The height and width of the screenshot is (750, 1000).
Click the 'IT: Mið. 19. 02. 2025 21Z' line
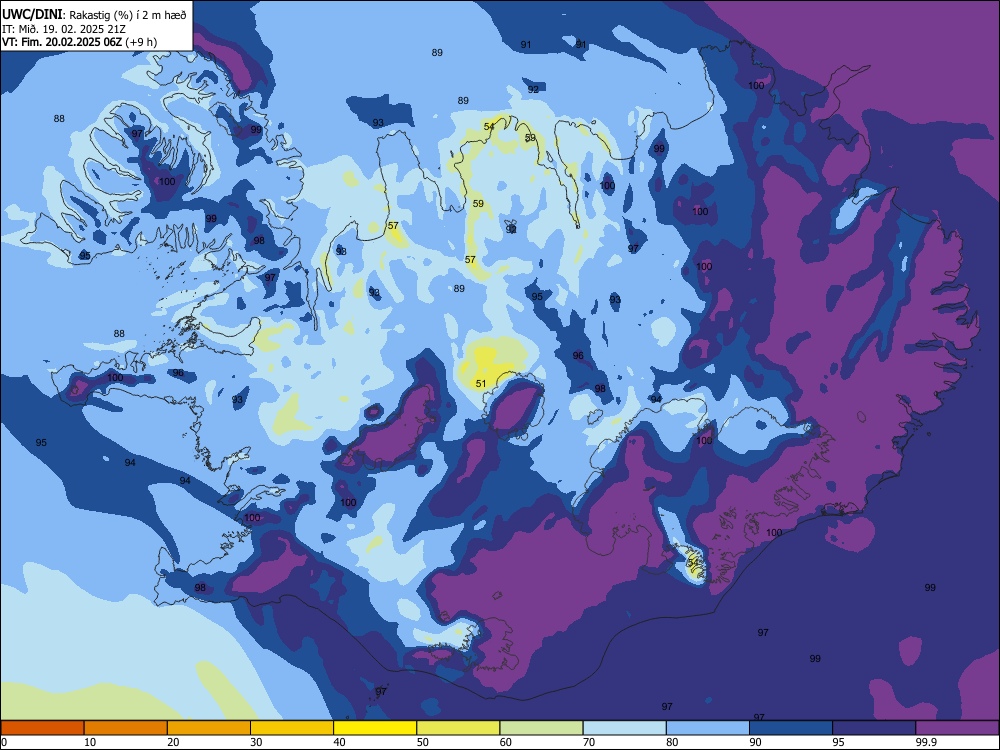(x=64, y=29)
